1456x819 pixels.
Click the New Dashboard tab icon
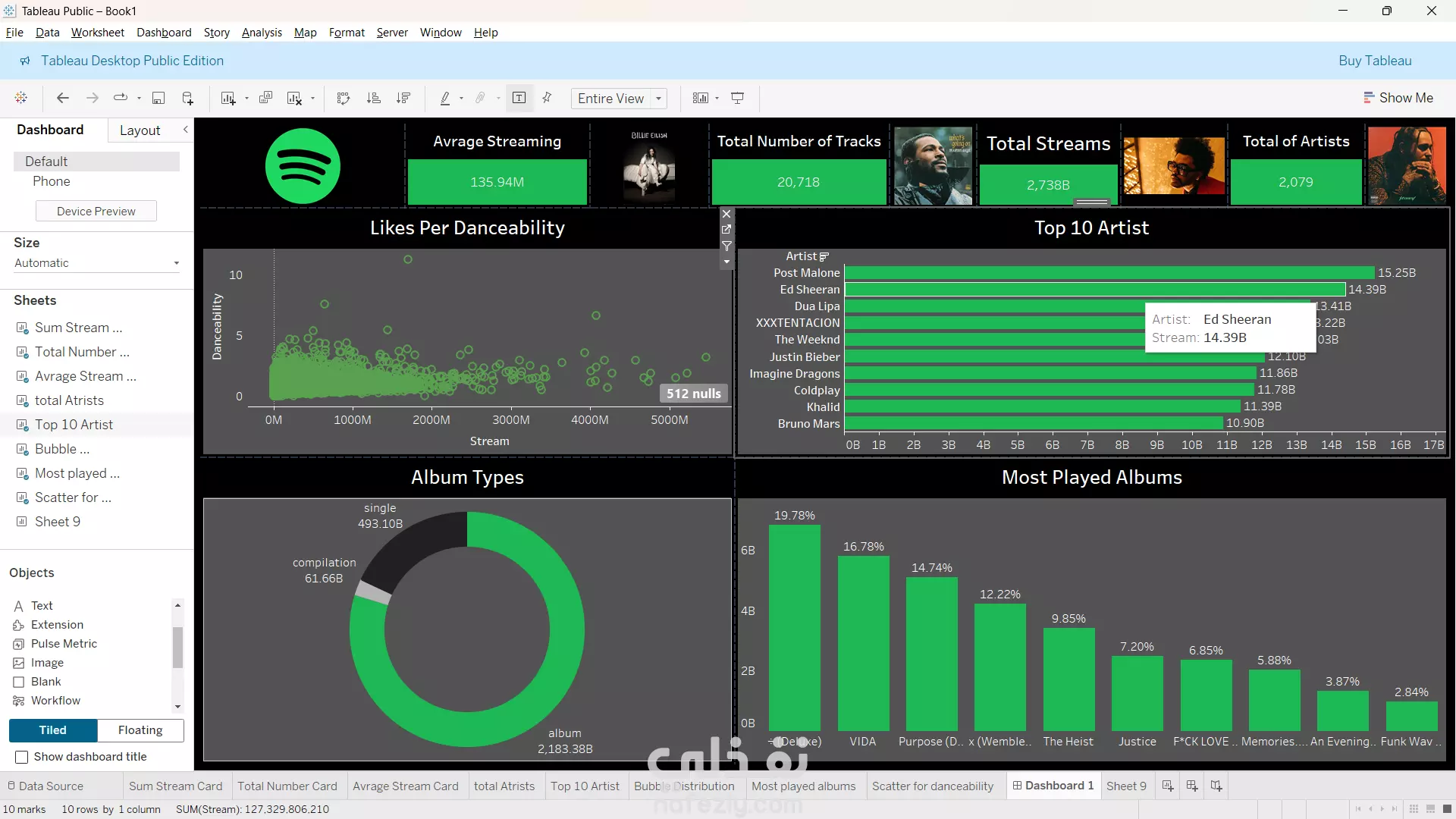click(x=1192, y=786)
